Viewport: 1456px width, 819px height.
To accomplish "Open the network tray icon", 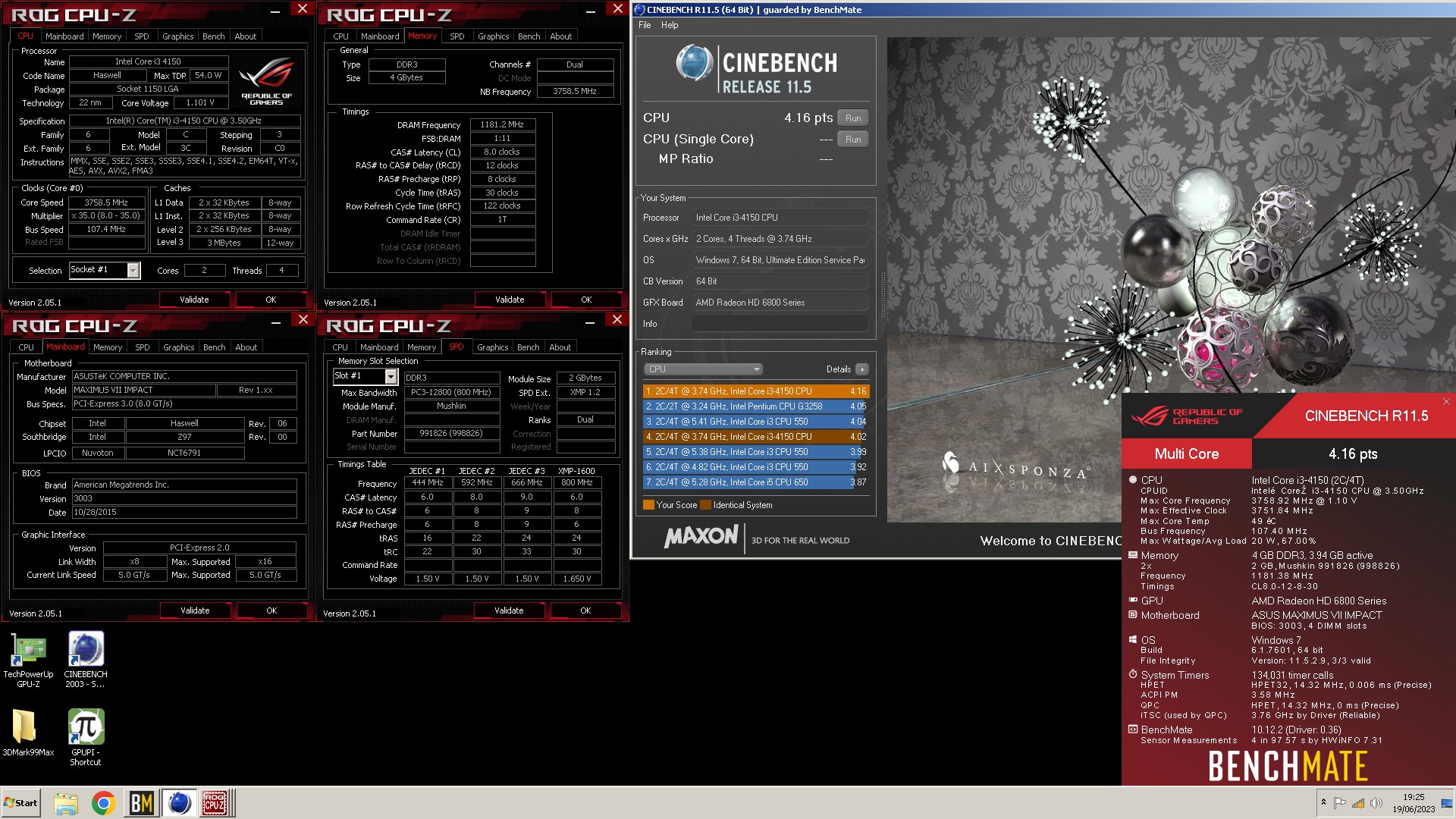I will (1357, 803).
